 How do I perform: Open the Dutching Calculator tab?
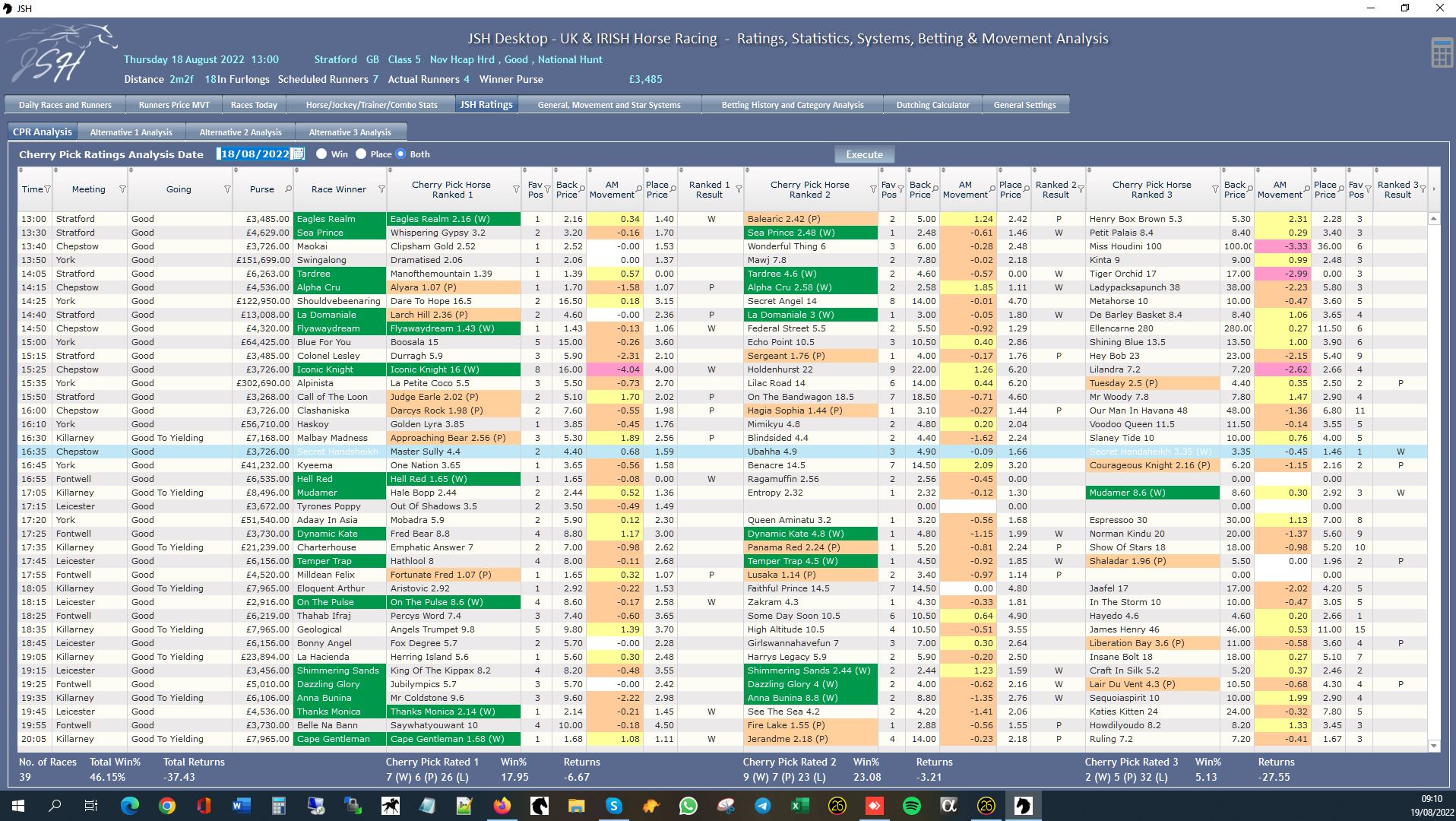tap(932, 105)
